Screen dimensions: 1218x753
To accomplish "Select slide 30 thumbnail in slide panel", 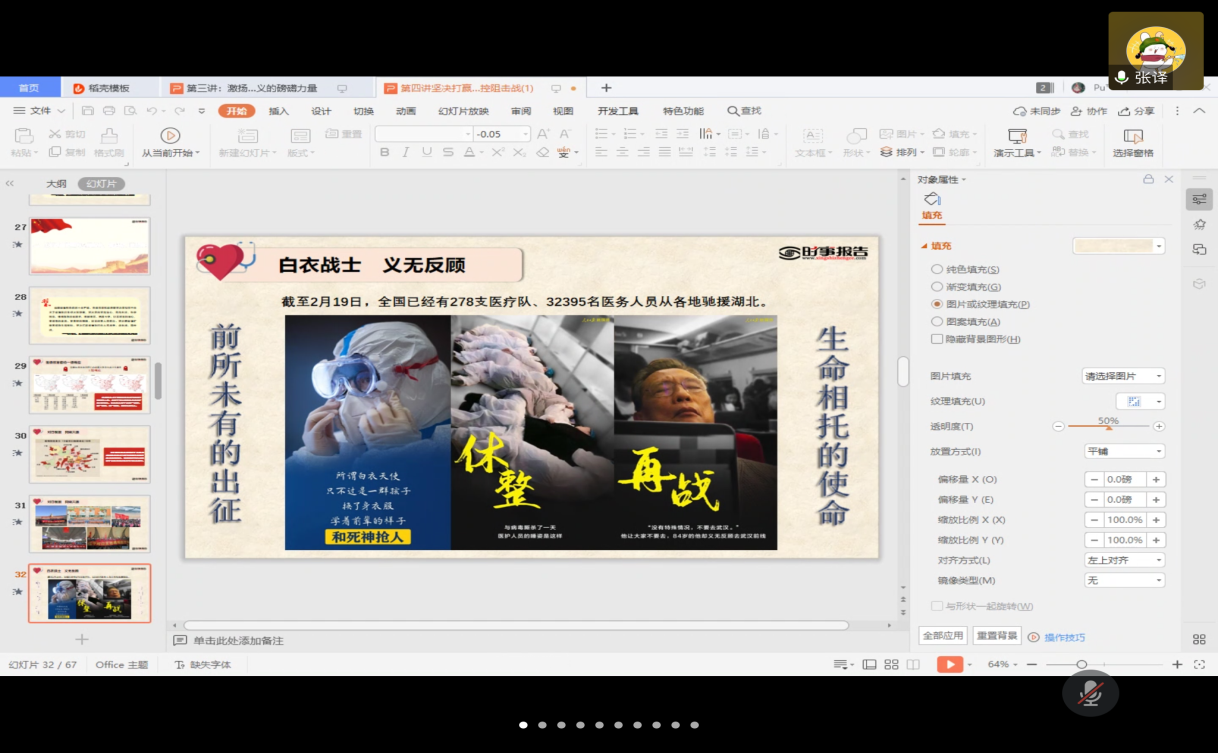I will [x=90, y=454].
